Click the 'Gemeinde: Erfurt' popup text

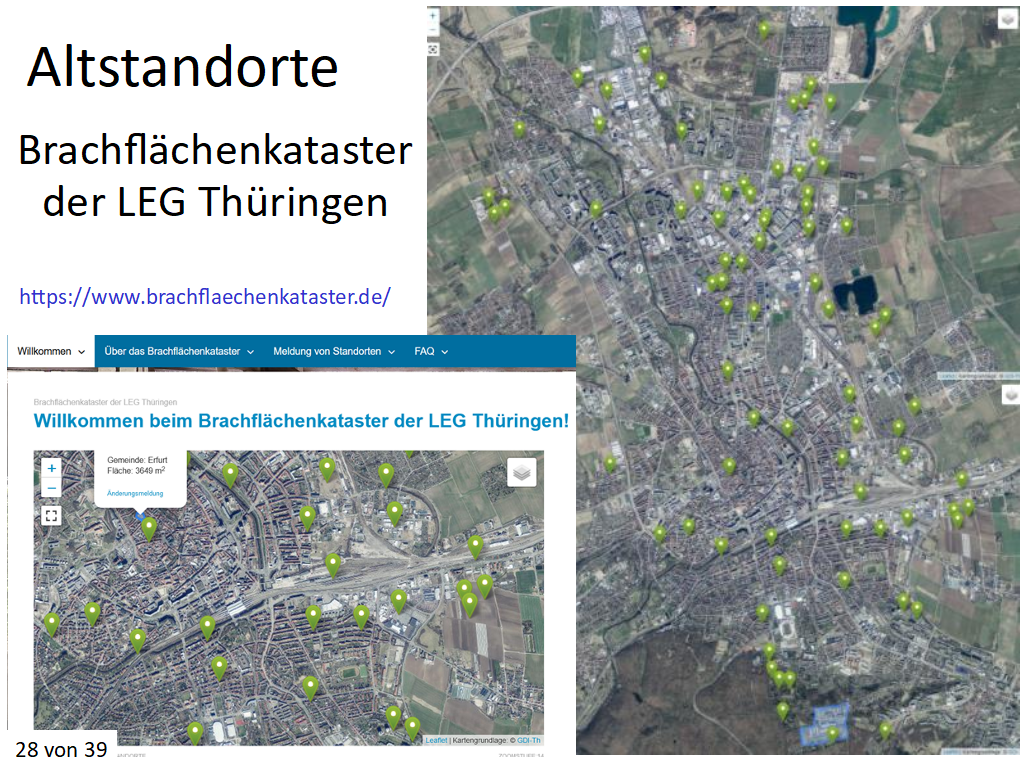point(137,460)
